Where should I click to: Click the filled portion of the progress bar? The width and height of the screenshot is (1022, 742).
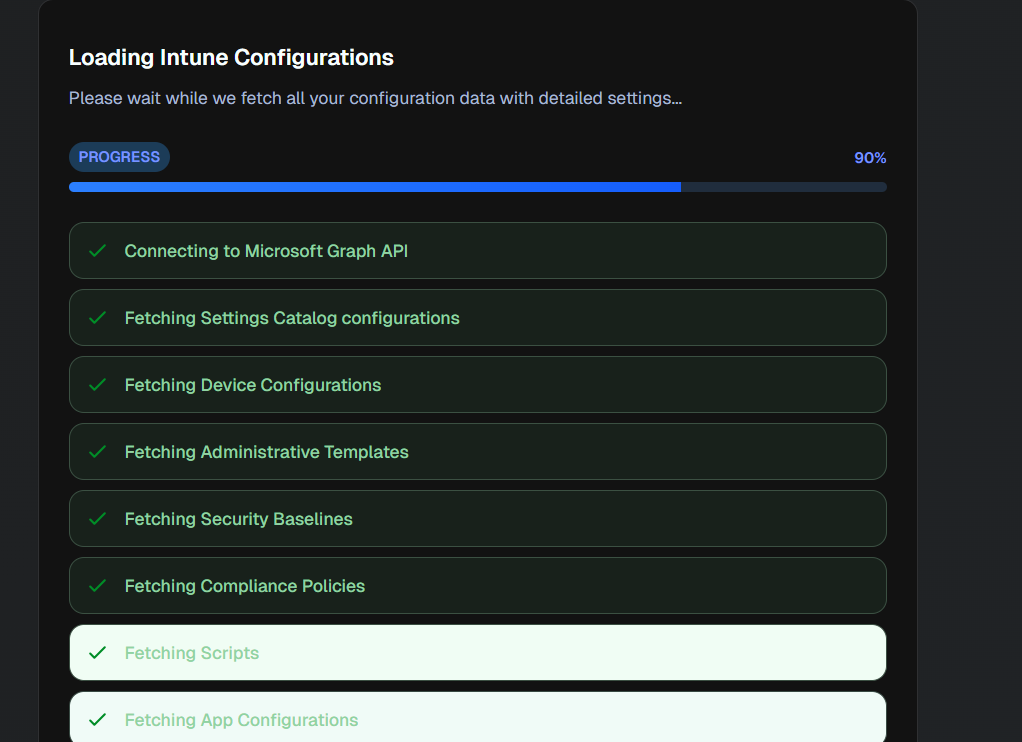tap(375, 187)
